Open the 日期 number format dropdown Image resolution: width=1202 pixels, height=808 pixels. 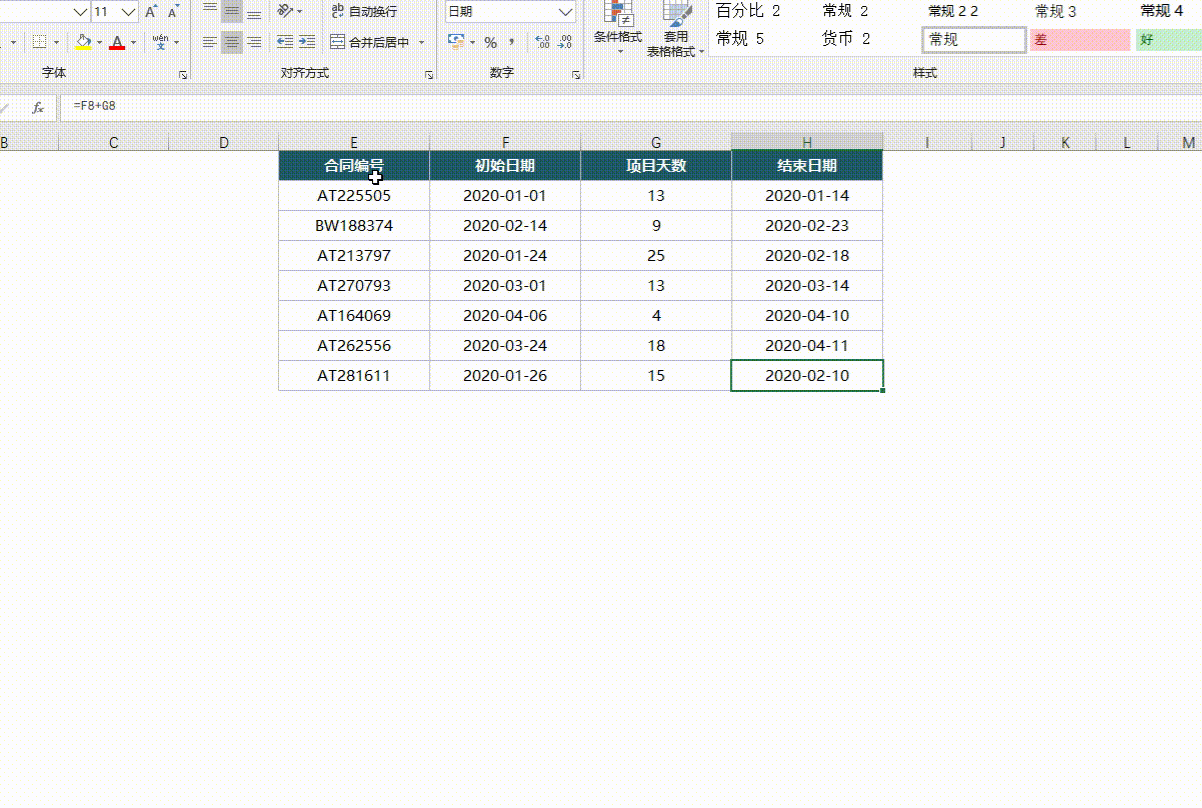click(x=566, y=12)
